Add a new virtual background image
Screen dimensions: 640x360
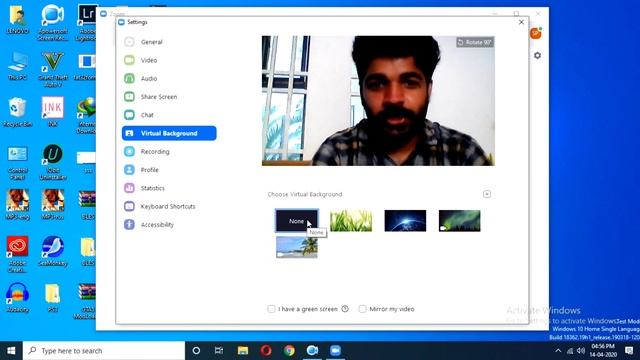(487, 194)
